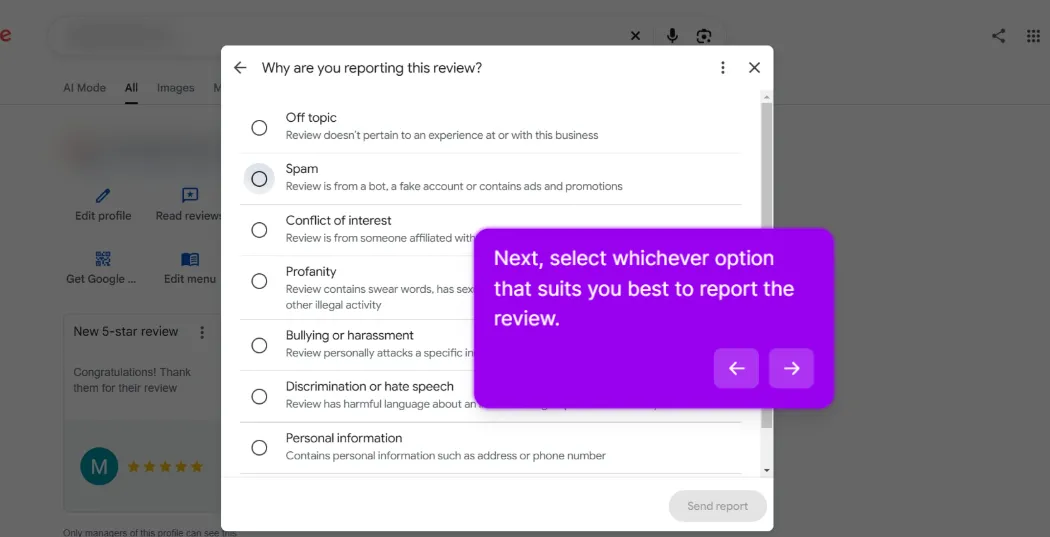
Task: Choose the Conflict of interest radio option
Action: tap(259, 230)
